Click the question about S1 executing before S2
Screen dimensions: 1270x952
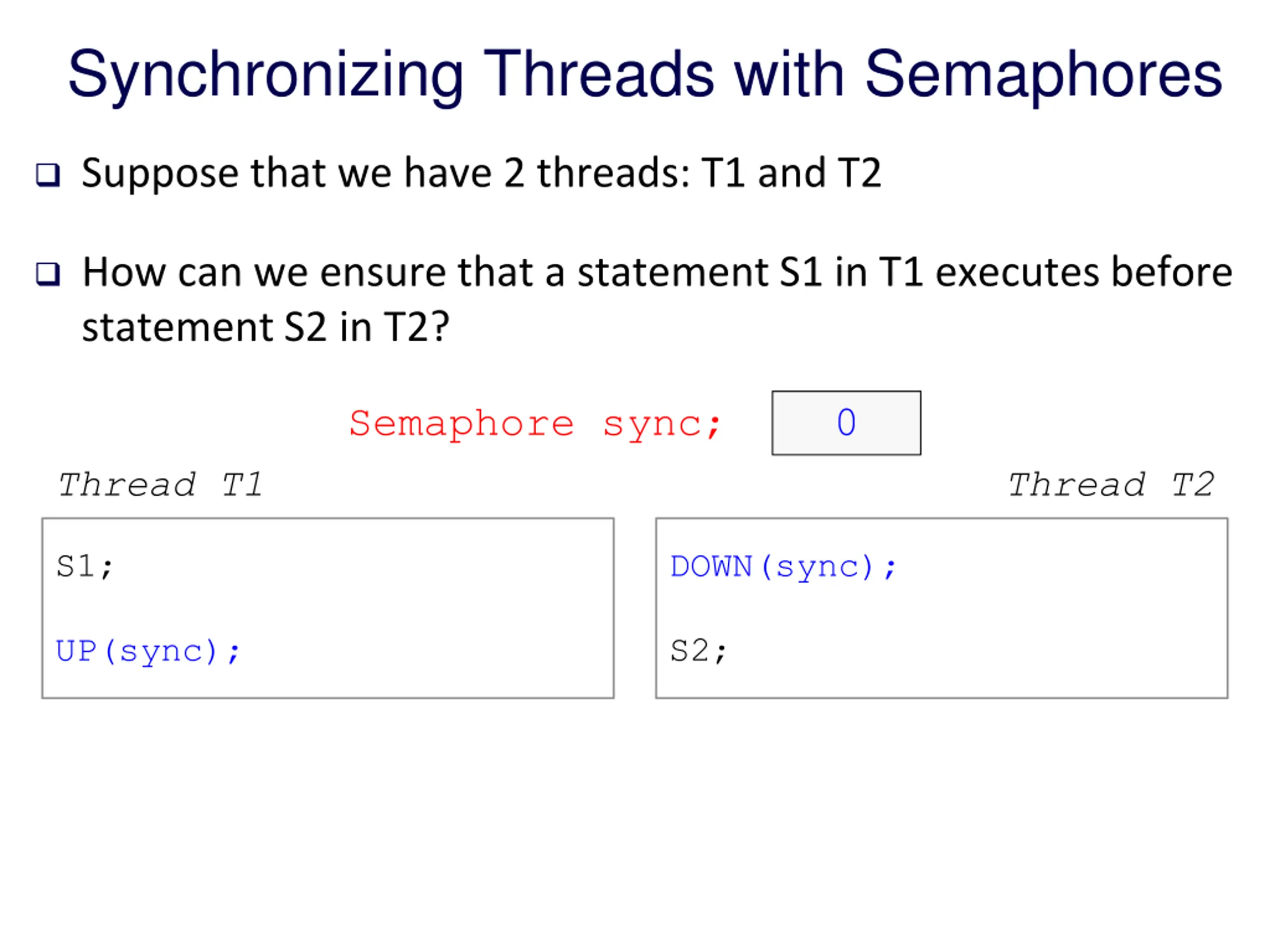coord(657,299)
